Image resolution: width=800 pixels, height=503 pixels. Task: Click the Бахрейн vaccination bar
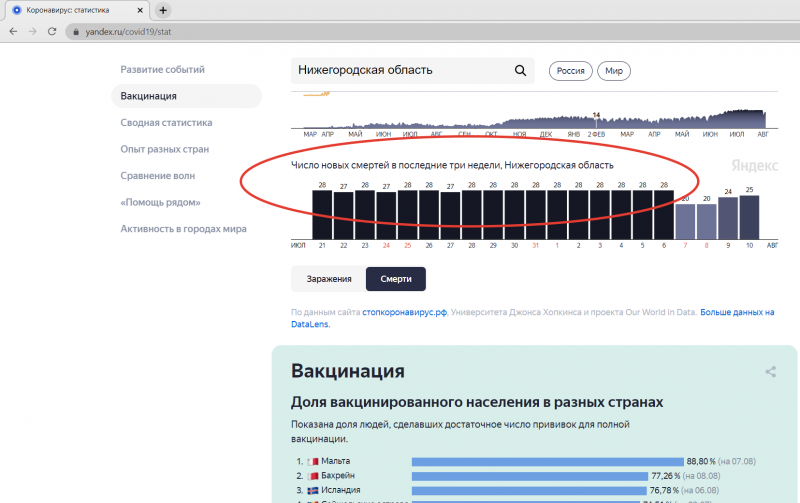coord(530,476)
